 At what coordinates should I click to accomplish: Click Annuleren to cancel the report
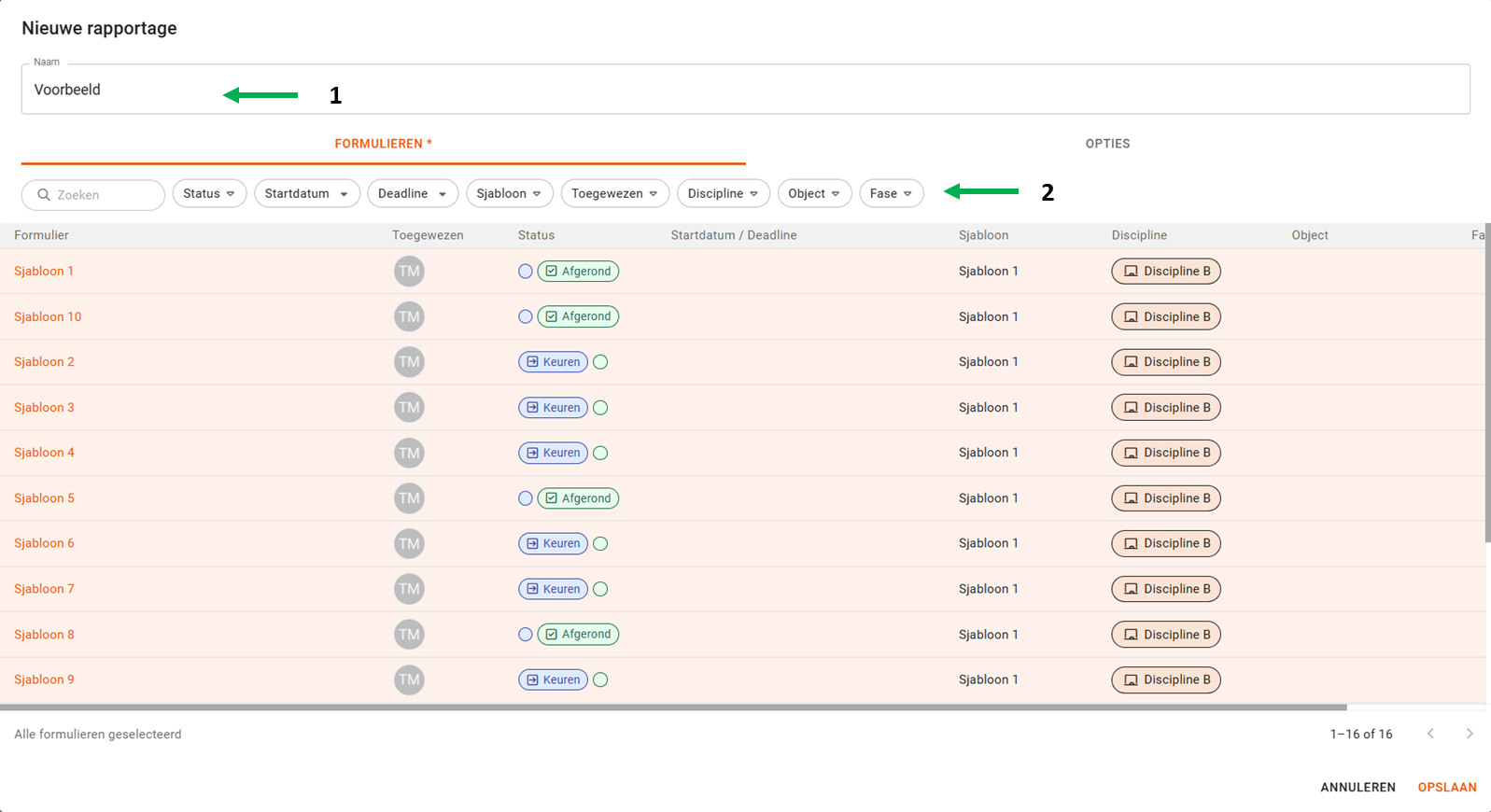click(1357, 787)
